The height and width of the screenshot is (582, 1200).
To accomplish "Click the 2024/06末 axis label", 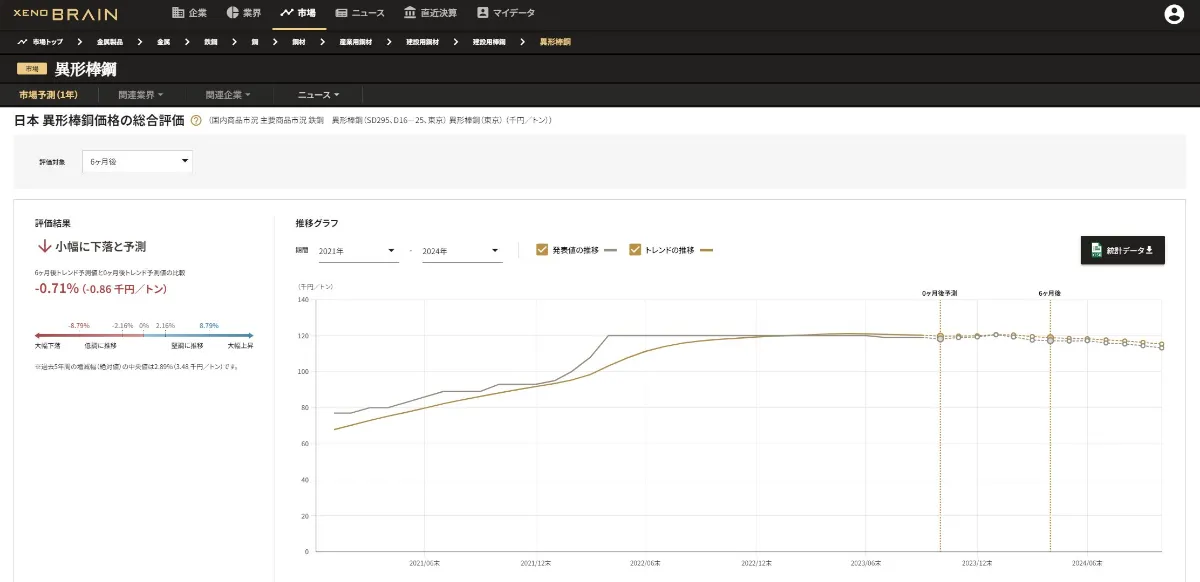I will (1086, 563).
